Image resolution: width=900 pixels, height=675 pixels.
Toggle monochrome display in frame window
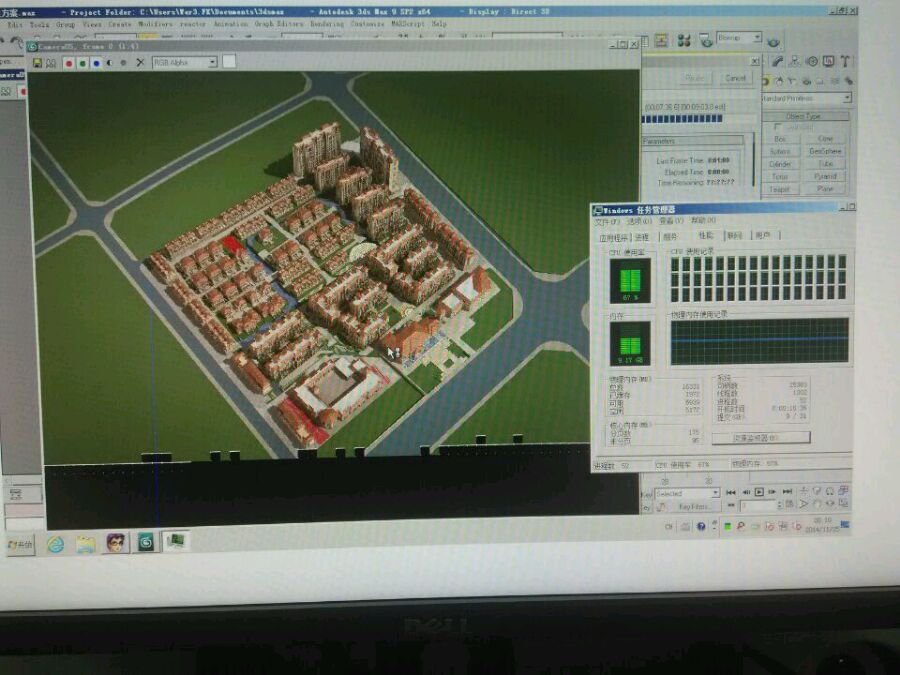123,63
